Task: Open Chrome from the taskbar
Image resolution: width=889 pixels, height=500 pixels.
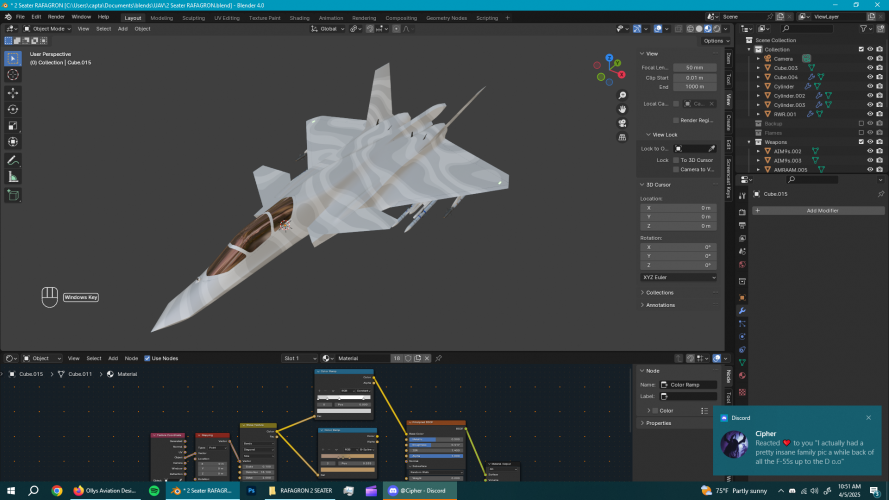Action: click(57, 490)
